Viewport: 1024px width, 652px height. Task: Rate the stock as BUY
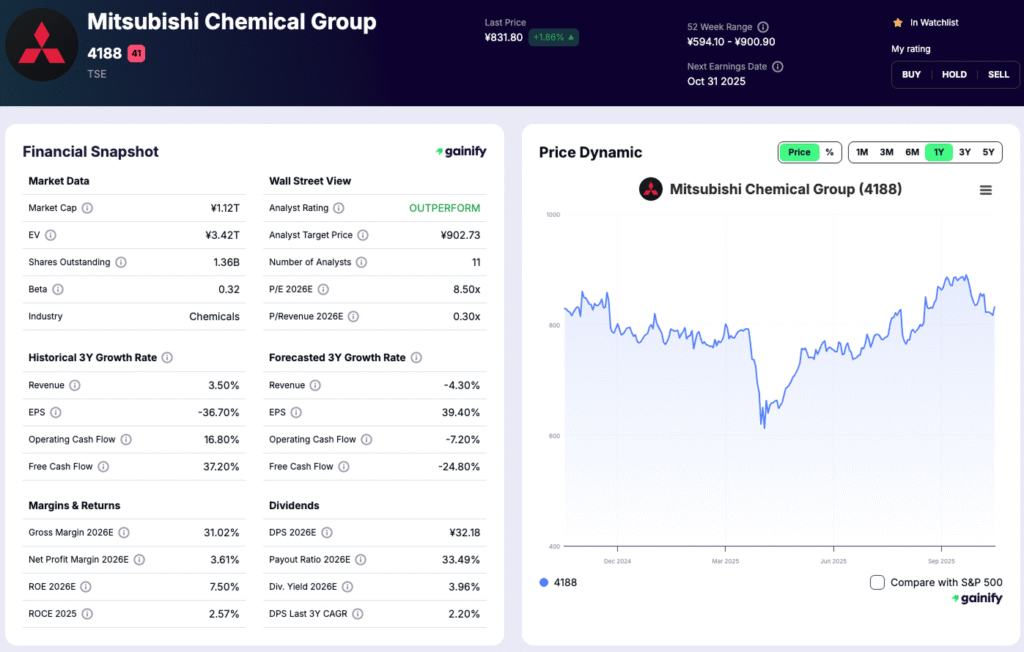[910, 74]
